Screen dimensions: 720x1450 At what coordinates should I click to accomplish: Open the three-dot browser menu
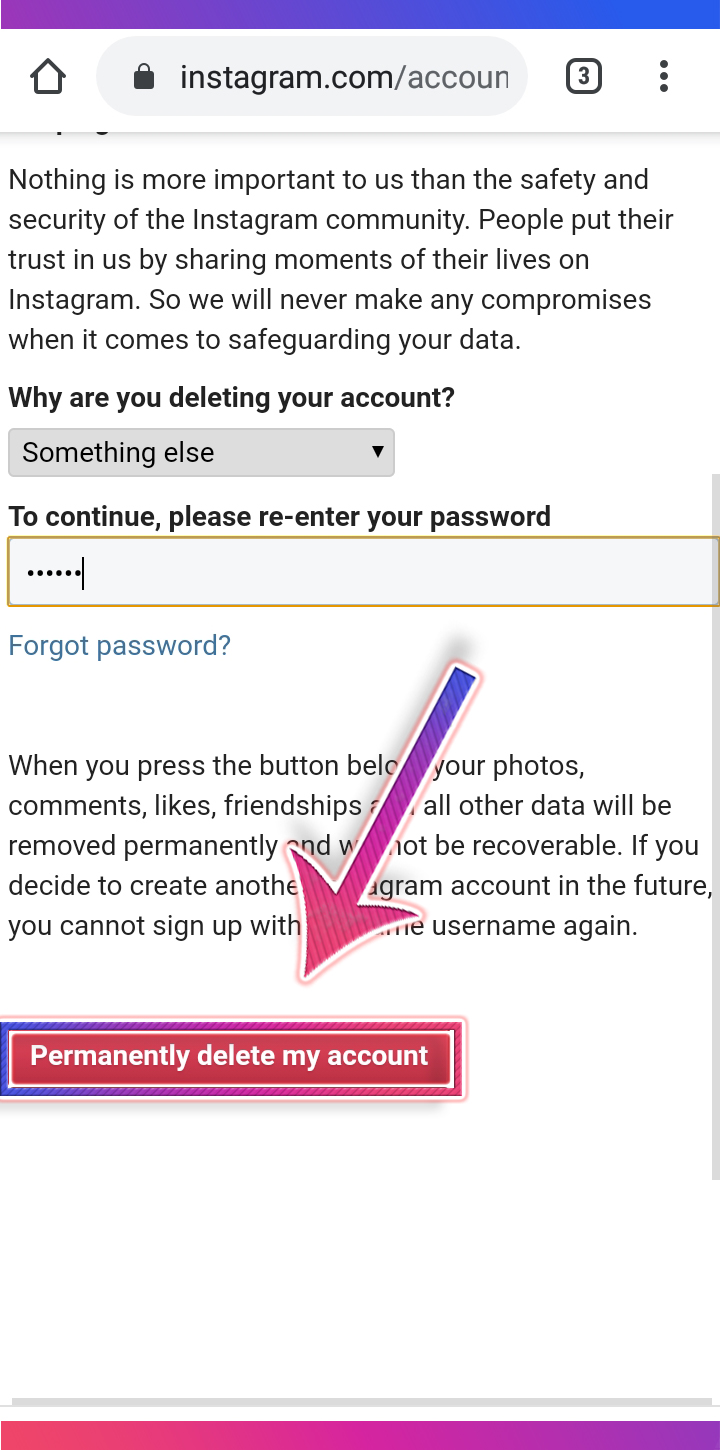tap(664, 77)
